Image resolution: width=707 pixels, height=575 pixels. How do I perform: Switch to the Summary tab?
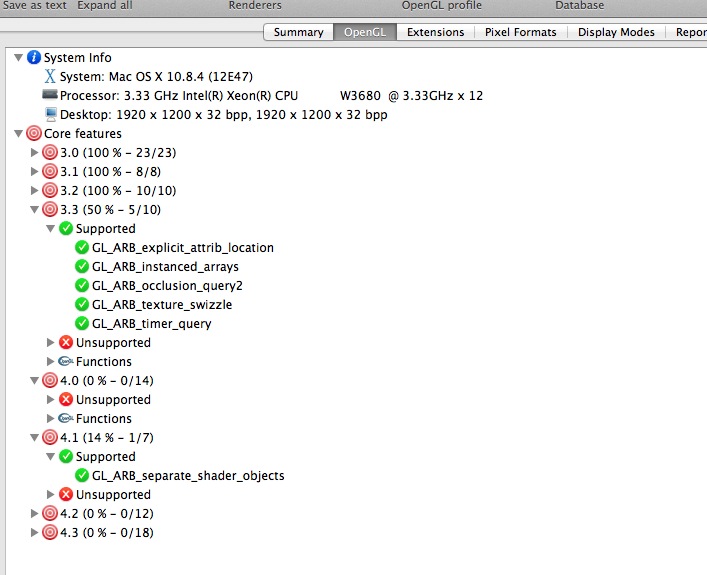[298, 32]
